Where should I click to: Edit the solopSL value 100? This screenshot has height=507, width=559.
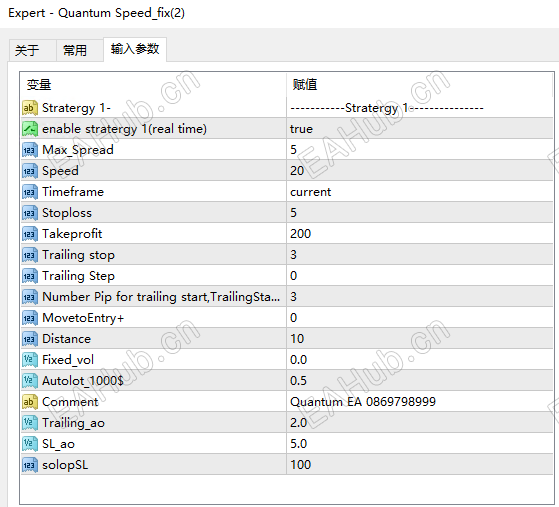click(x=420, y=465)
